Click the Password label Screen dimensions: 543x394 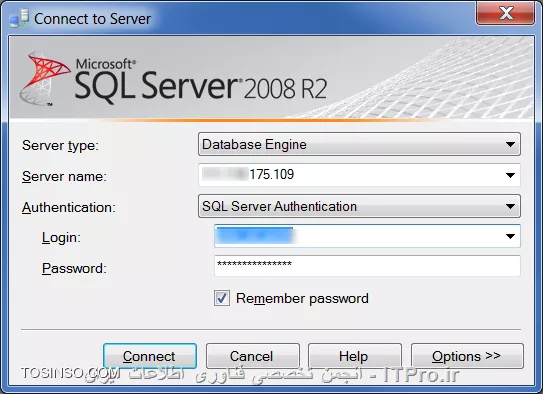tap(74, 268)
